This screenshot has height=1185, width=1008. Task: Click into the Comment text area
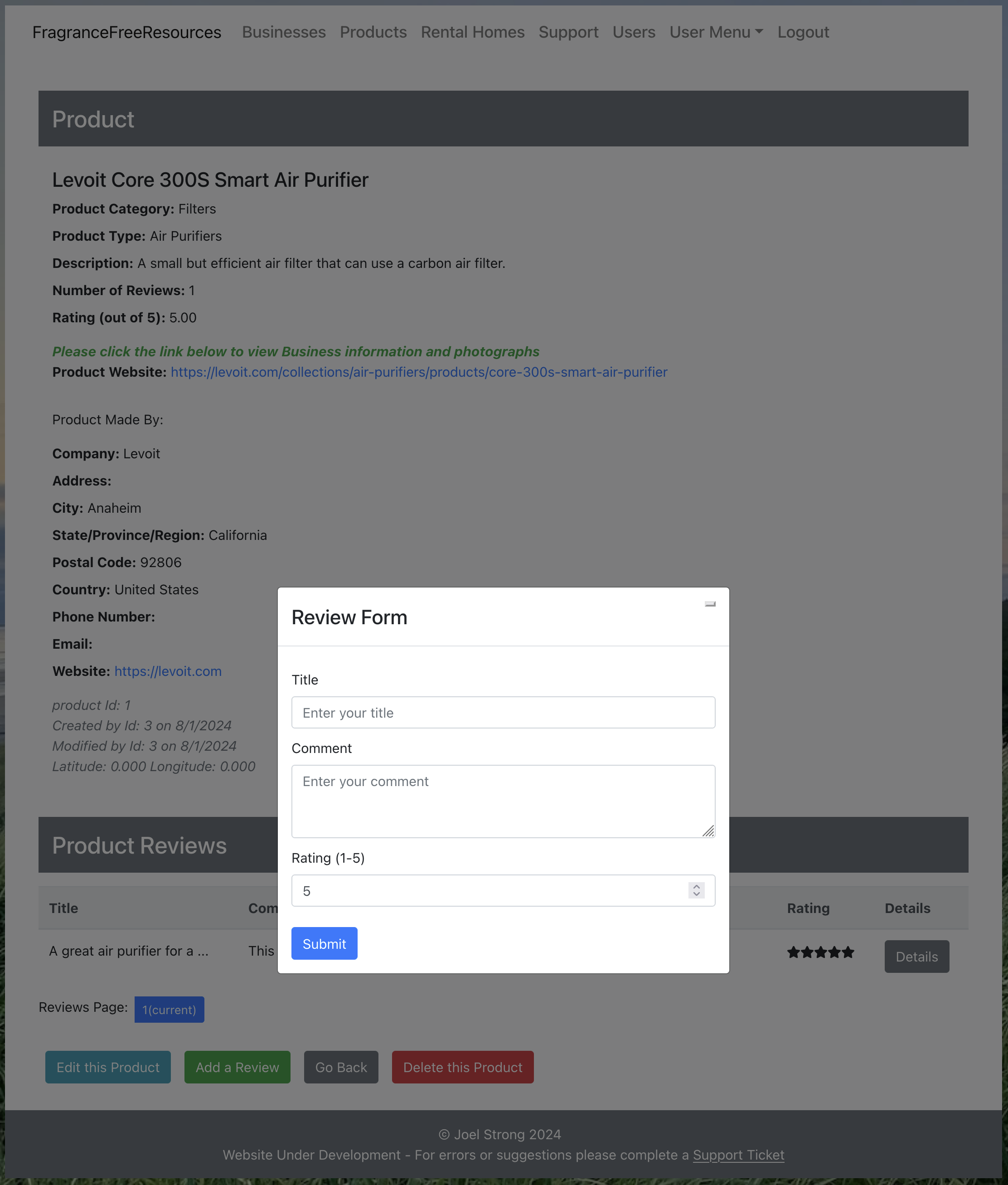pos(503,801)
